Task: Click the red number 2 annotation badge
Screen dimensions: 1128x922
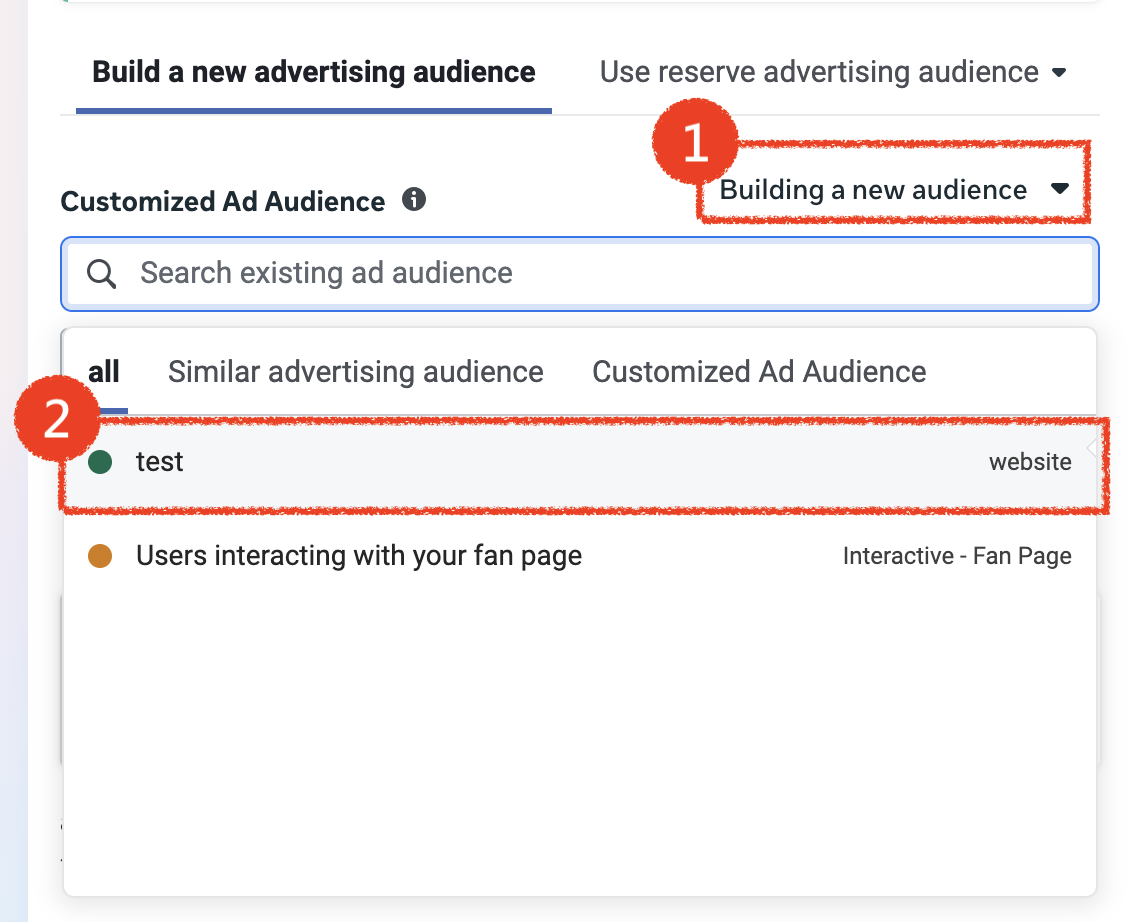Action: click(57, 420)
